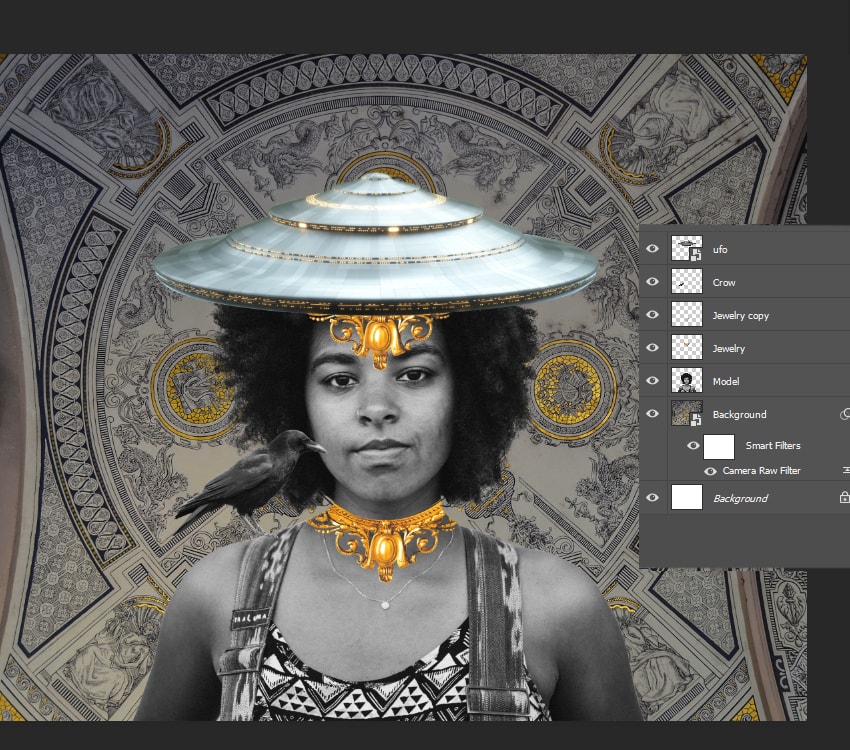850x750 pixels.
Task: Disable the Camera Raw Filter via its eye icon
Action: pyautogui.click(x=710, y=471)
